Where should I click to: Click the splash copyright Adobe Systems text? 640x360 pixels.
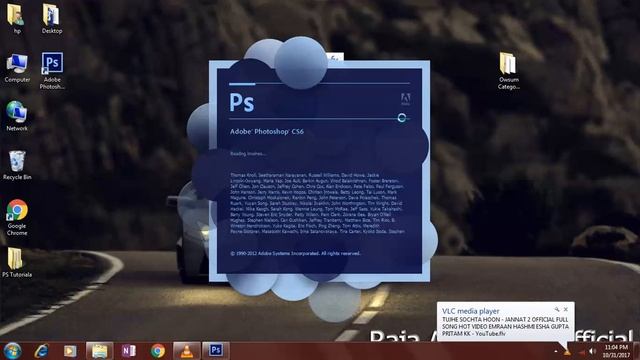coord(296,253)
